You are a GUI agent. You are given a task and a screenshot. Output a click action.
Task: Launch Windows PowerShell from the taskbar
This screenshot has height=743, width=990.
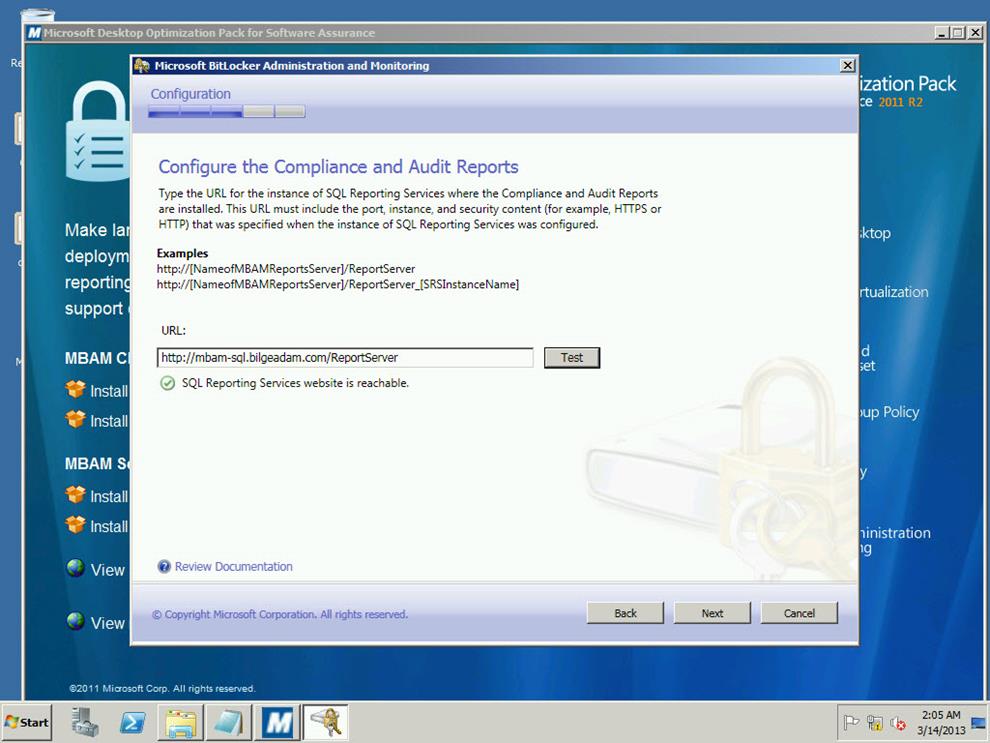click(x=133, y=722)
